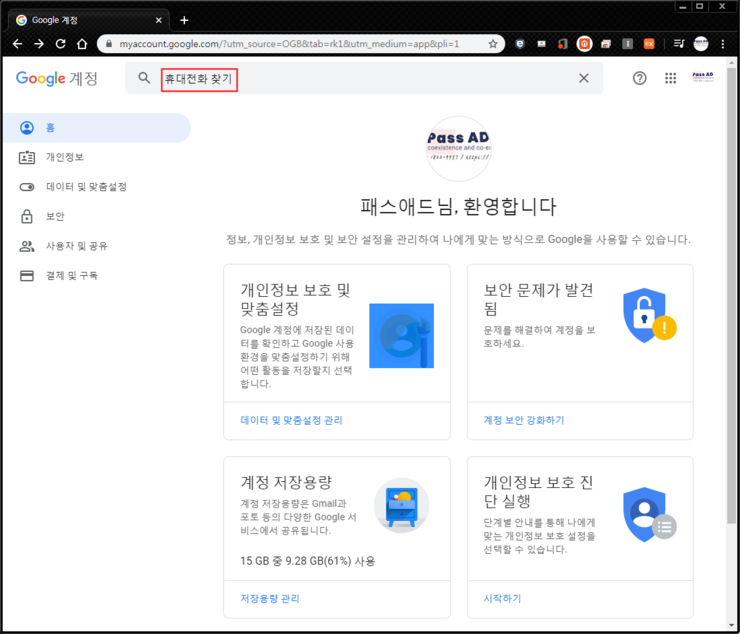Click the 개인정보 보호 및 맞춤설정 card illustration
This screenshot has width=740, height=634.
(401, 336)
